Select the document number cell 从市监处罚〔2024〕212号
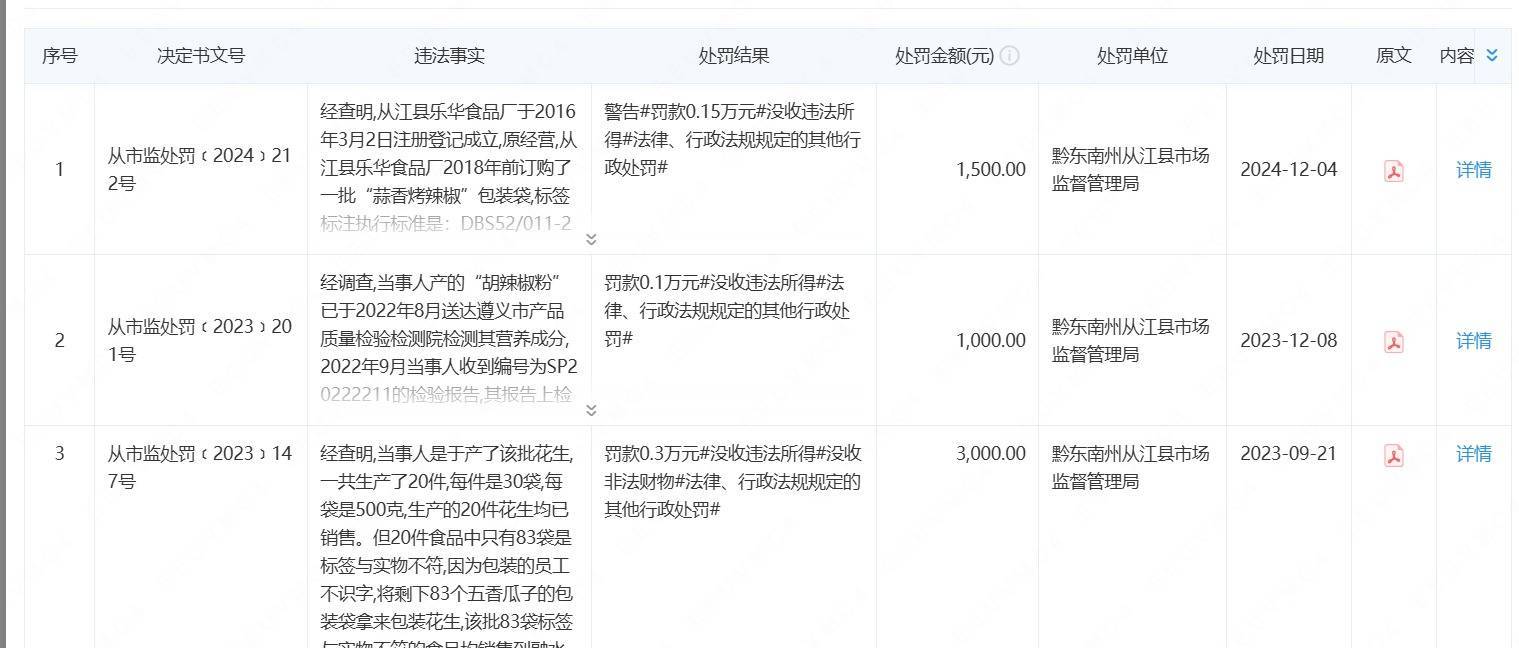Image resolution: width=1519 pixels, height=648 pixels. (199, 170)
